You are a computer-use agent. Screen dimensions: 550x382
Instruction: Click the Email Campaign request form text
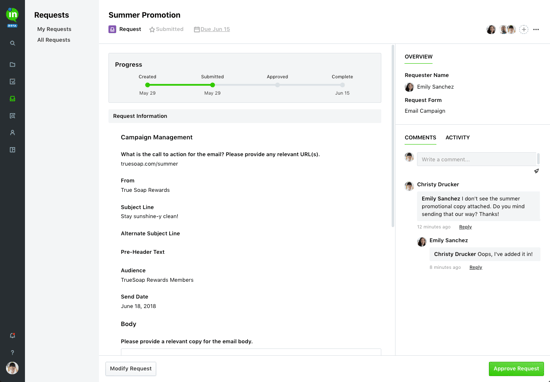[425, 111]
